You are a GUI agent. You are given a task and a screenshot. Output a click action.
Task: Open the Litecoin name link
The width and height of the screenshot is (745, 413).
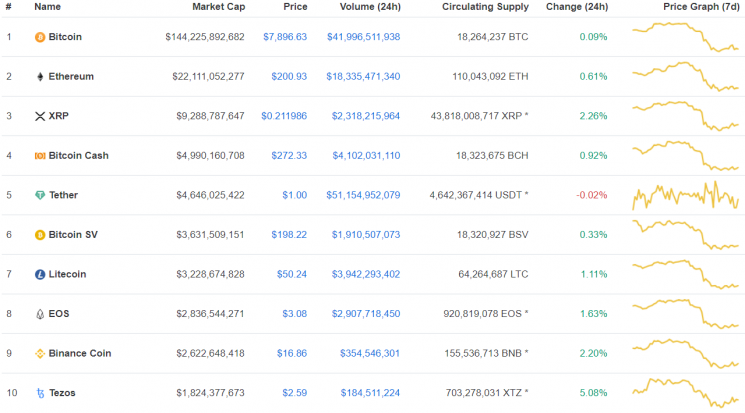pyautogui.click(x=67, y=274)
